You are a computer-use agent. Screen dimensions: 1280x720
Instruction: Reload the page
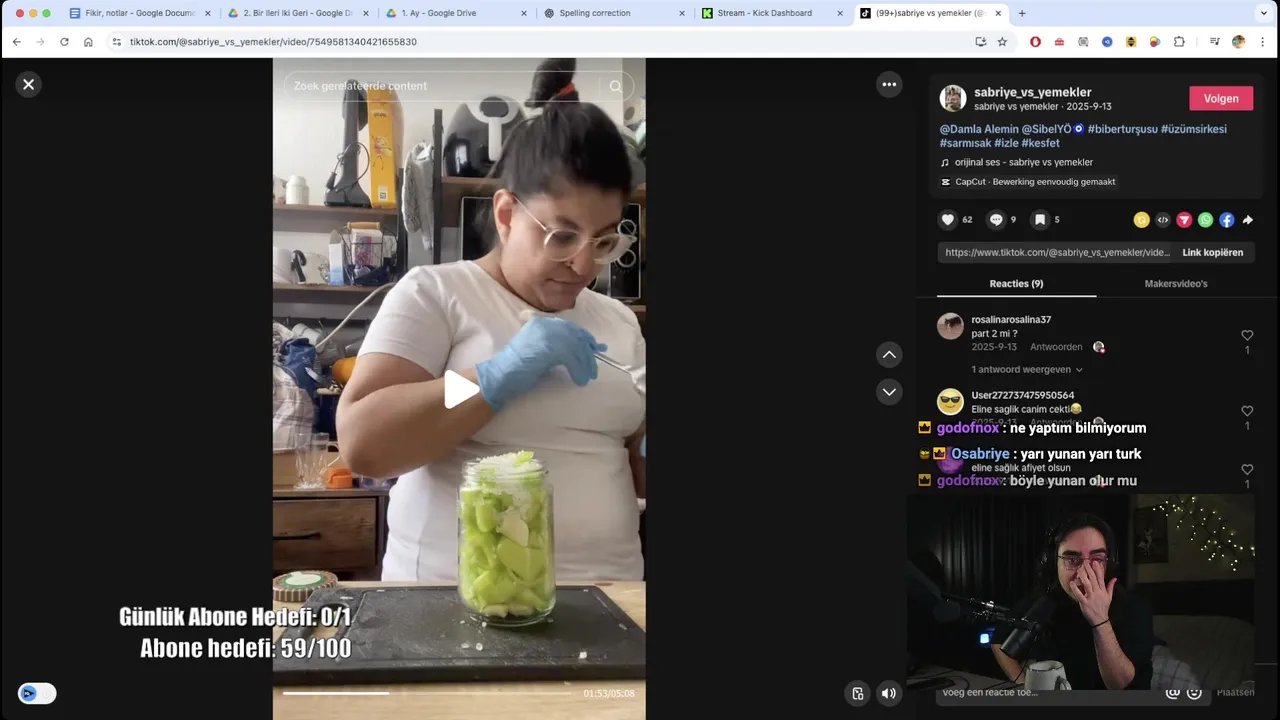64,42
